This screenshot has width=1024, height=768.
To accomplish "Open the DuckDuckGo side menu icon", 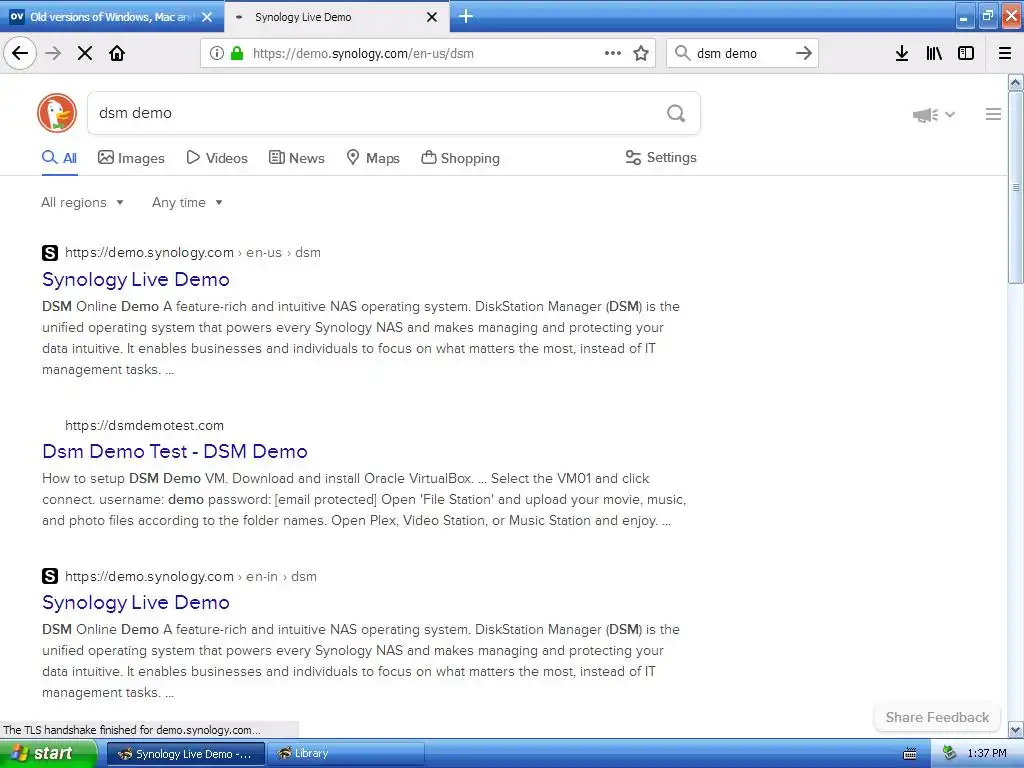I will click(x=993, y=114).
